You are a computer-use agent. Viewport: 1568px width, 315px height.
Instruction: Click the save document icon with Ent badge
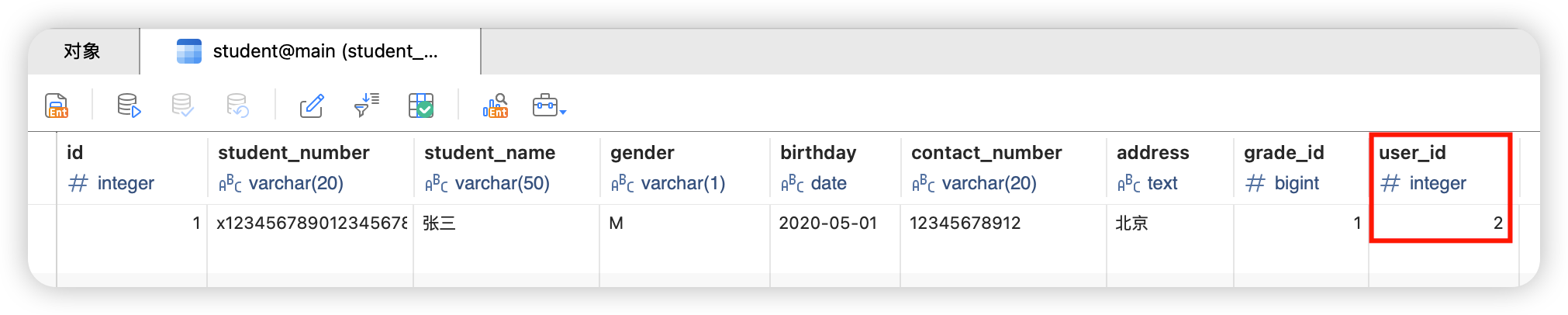[x=57, y=105]
